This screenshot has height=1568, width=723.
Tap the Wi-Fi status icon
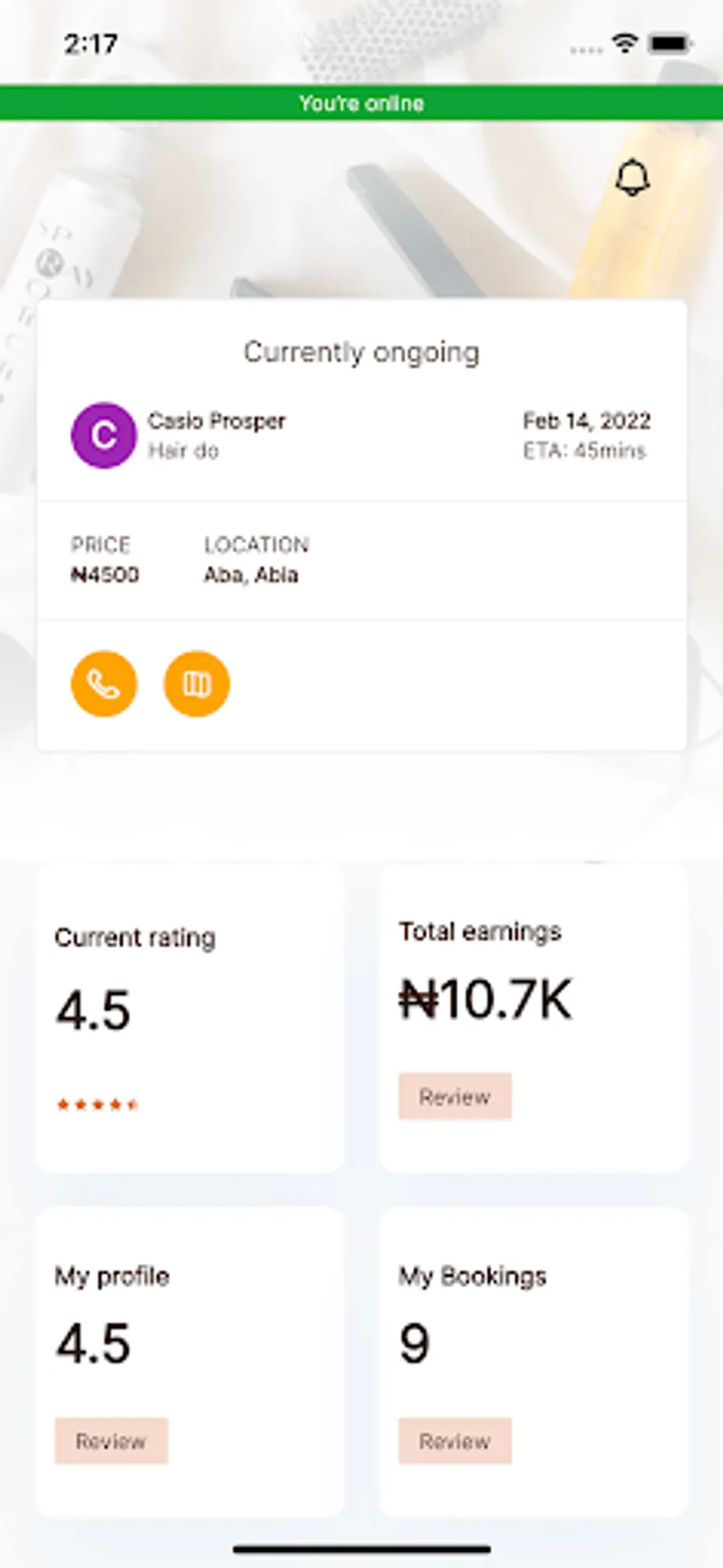624,43
